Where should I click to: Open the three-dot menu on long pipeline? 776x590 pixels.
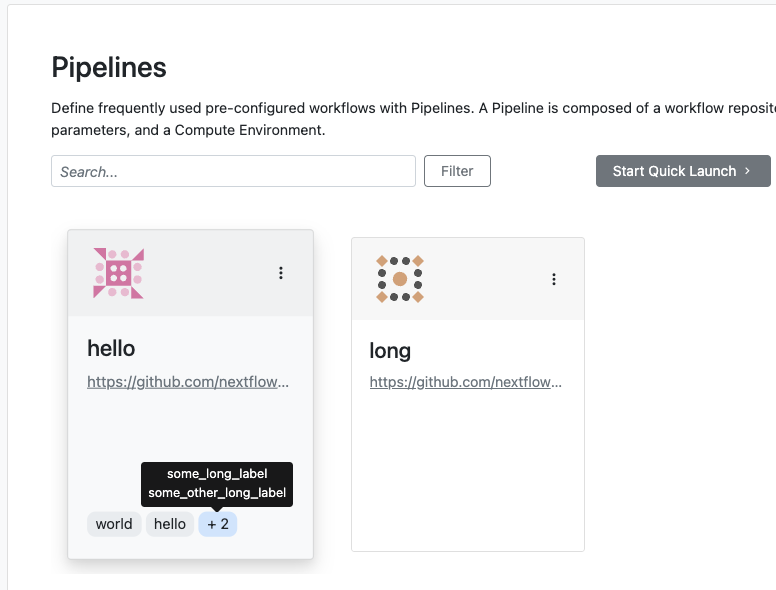pyautogui.click(x=554, y=279)
